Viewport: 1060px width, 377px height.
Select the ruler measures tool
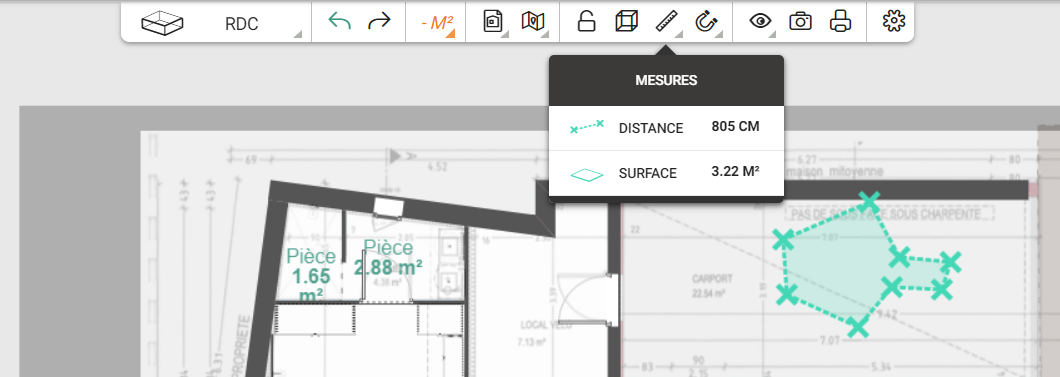(667, 22)
